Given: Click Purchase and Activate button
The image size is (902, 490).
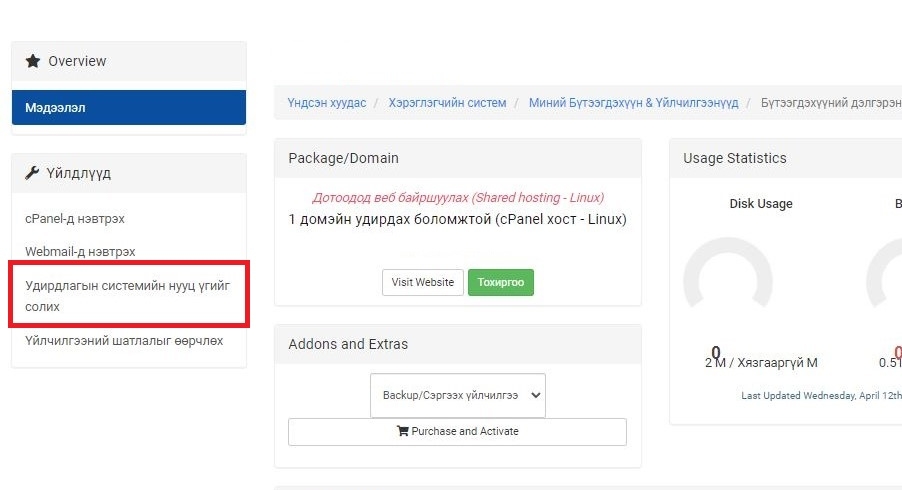Looking at the screenshot, I should coord(457,431).
